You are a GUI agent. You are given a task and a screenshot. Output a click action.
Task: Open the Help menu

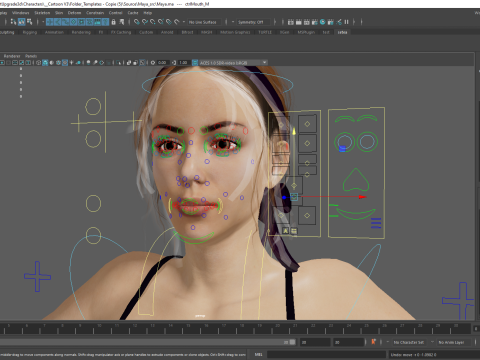pyautogui.click(x=148, y=13)
